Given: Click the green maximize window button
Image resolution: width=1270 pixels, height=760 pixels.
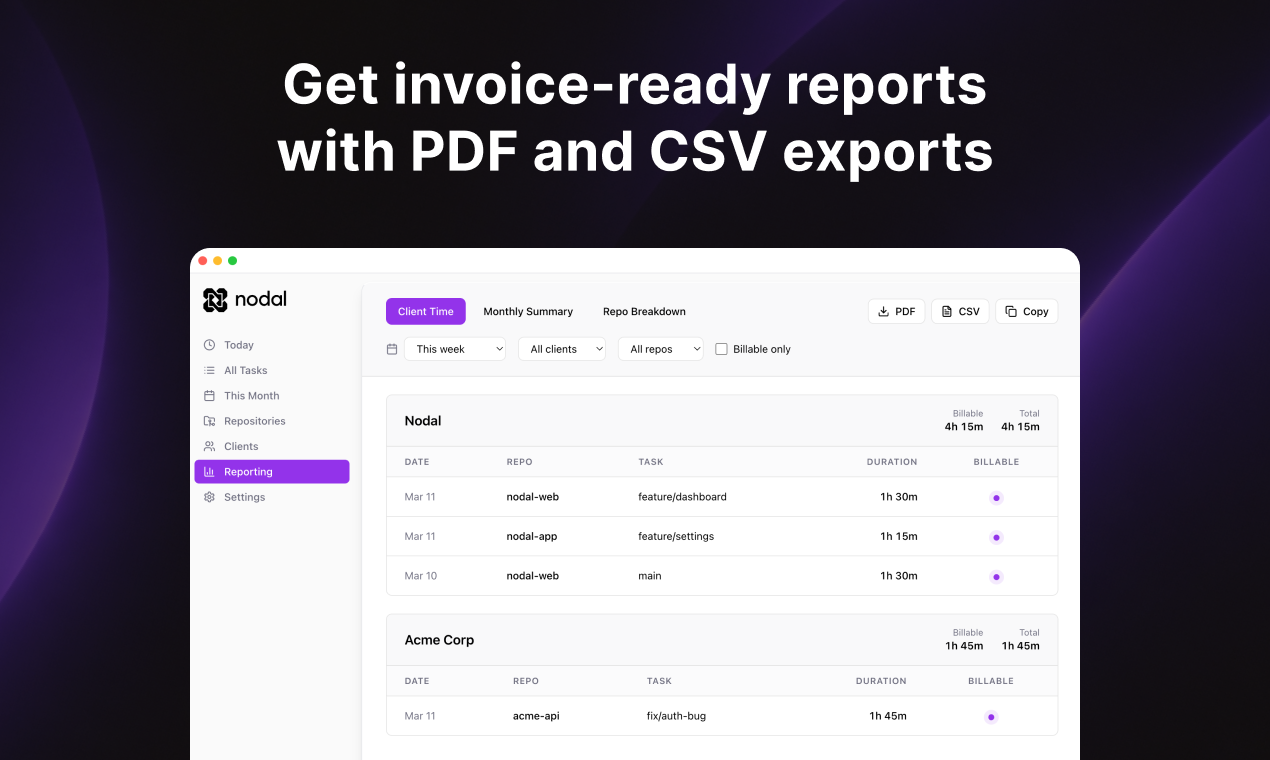Looking at the screenshot, I should click(233, 261).
